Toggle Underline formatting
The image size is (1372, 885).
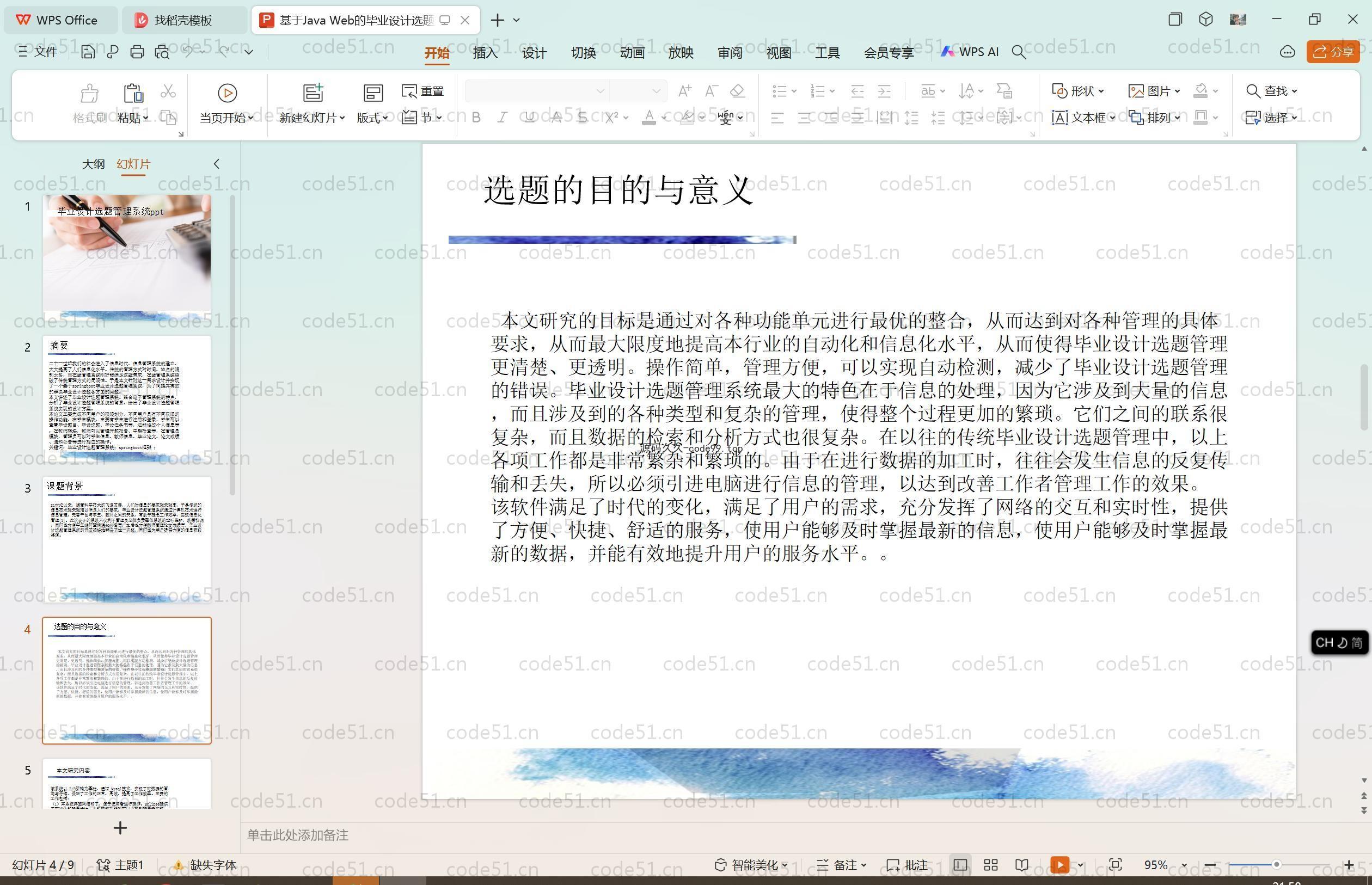click(x=529, y=118)
